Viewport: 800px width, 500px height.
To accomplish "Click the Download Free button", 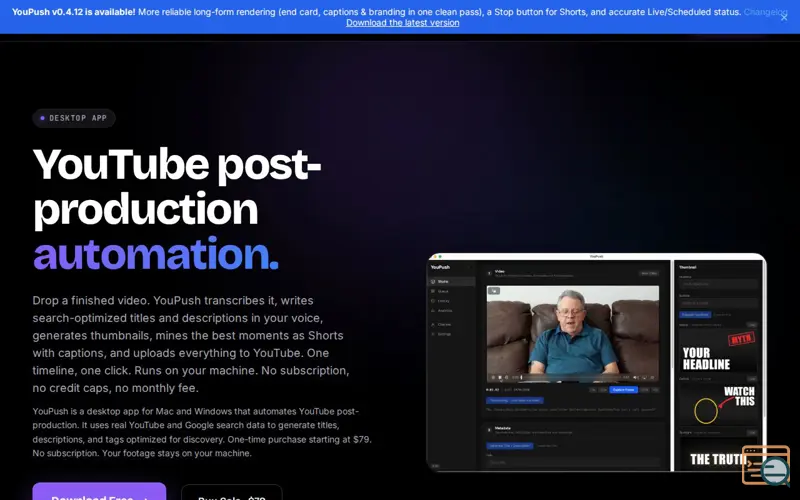I will pyautogui.click(x=99, y=492).
